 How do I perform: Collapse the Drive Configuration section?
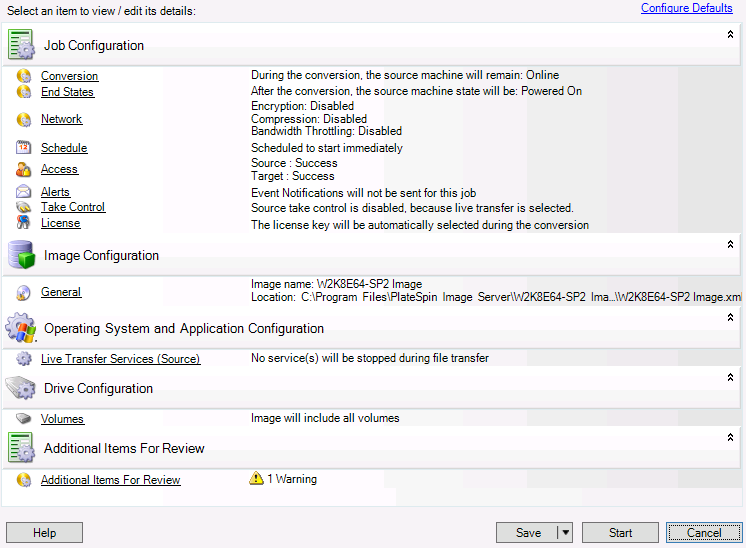tap(730, 377)
